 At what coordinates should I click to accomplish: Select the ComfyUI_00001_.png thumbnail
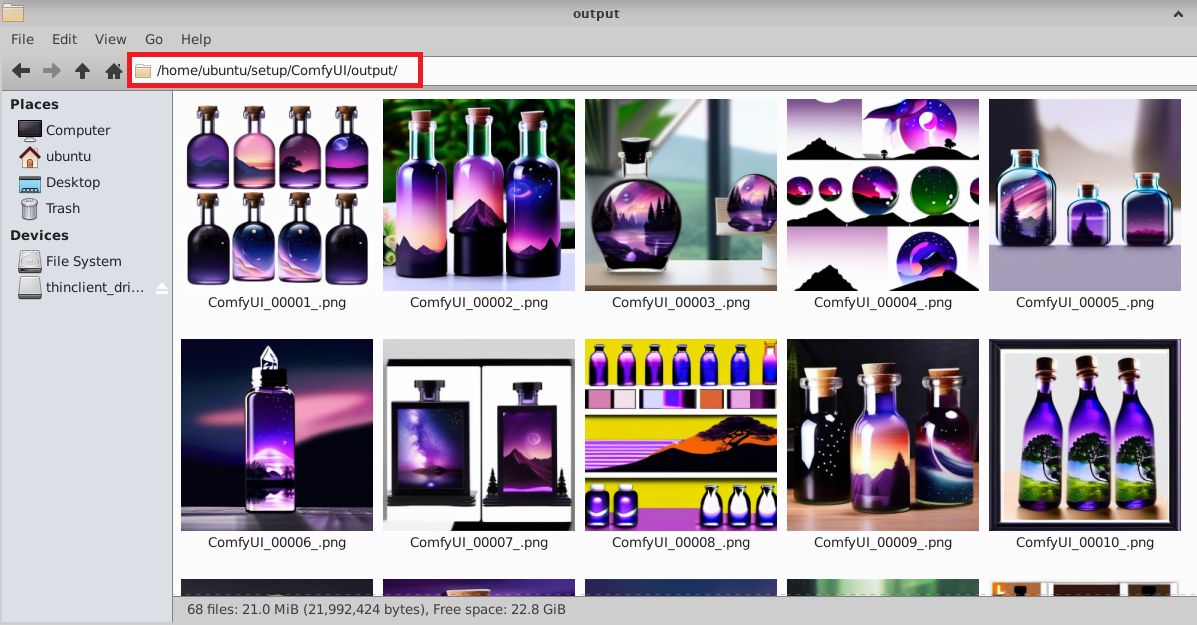(277, 195)
